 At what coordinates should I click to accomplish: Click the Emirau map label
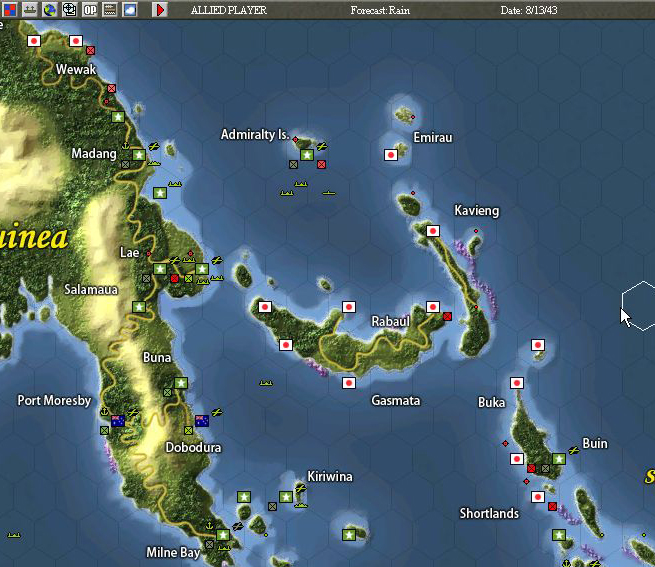point(433,137)
